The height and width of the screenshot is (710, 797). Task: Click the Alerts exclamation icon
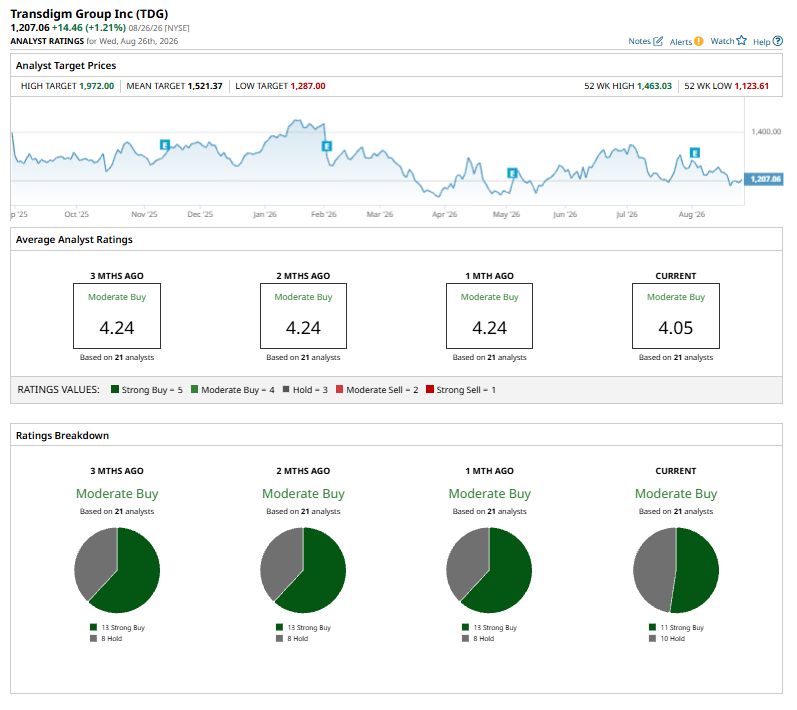click(698, 42)
